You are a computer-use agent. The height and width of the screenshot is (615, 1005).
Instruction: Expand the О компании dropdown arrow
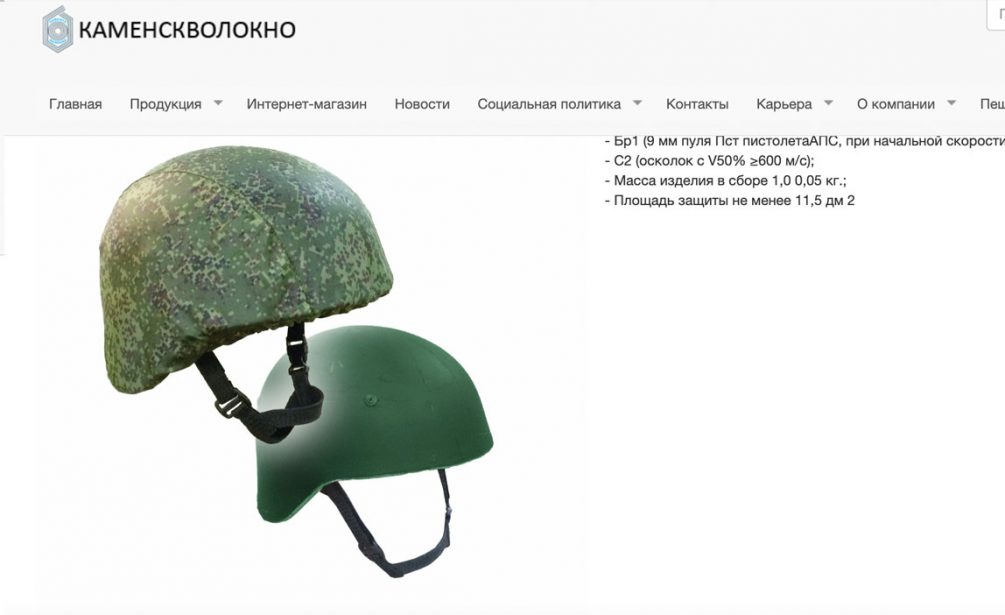pyautogui.click(x=951, y=102)
